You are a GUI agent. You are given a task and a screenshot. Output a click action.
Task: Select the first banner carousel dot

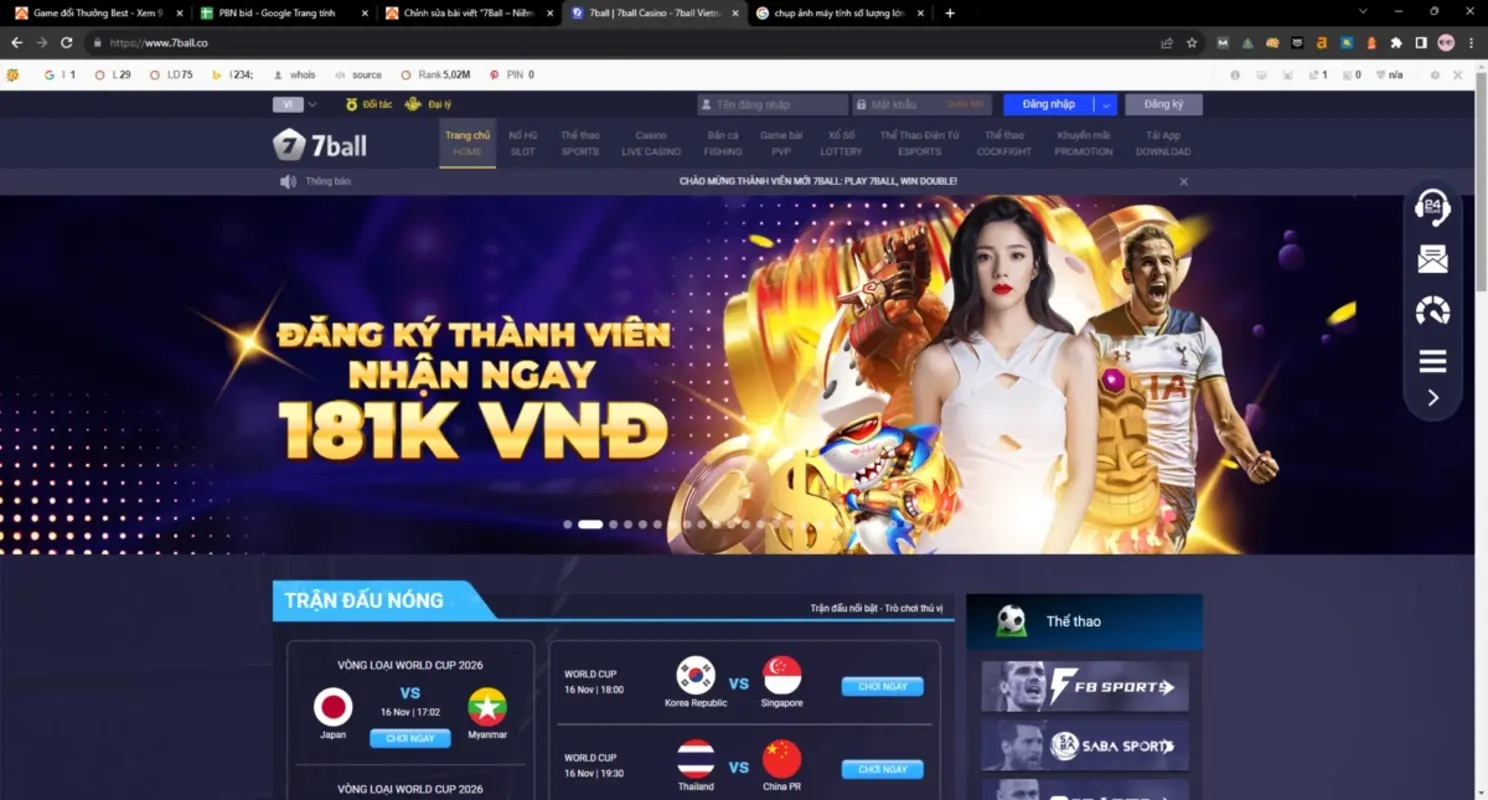(x=568, y=524)
